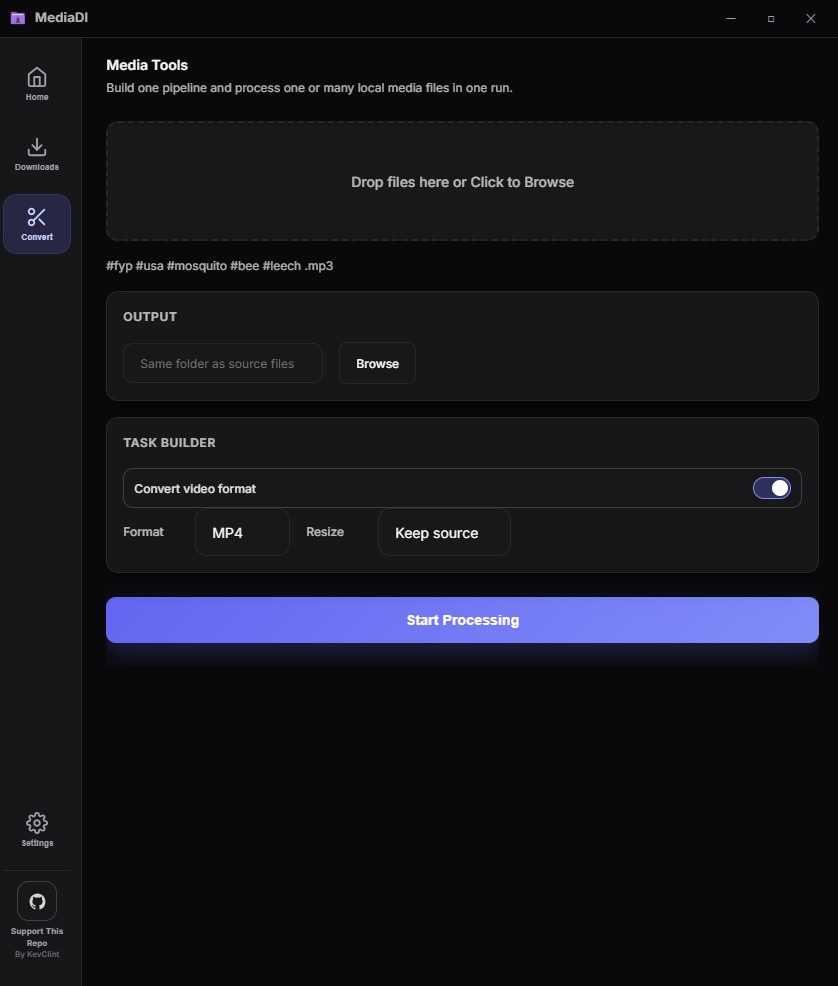Open the Keep source resize selector
The image size is (838, 986).
coord(443,532)
